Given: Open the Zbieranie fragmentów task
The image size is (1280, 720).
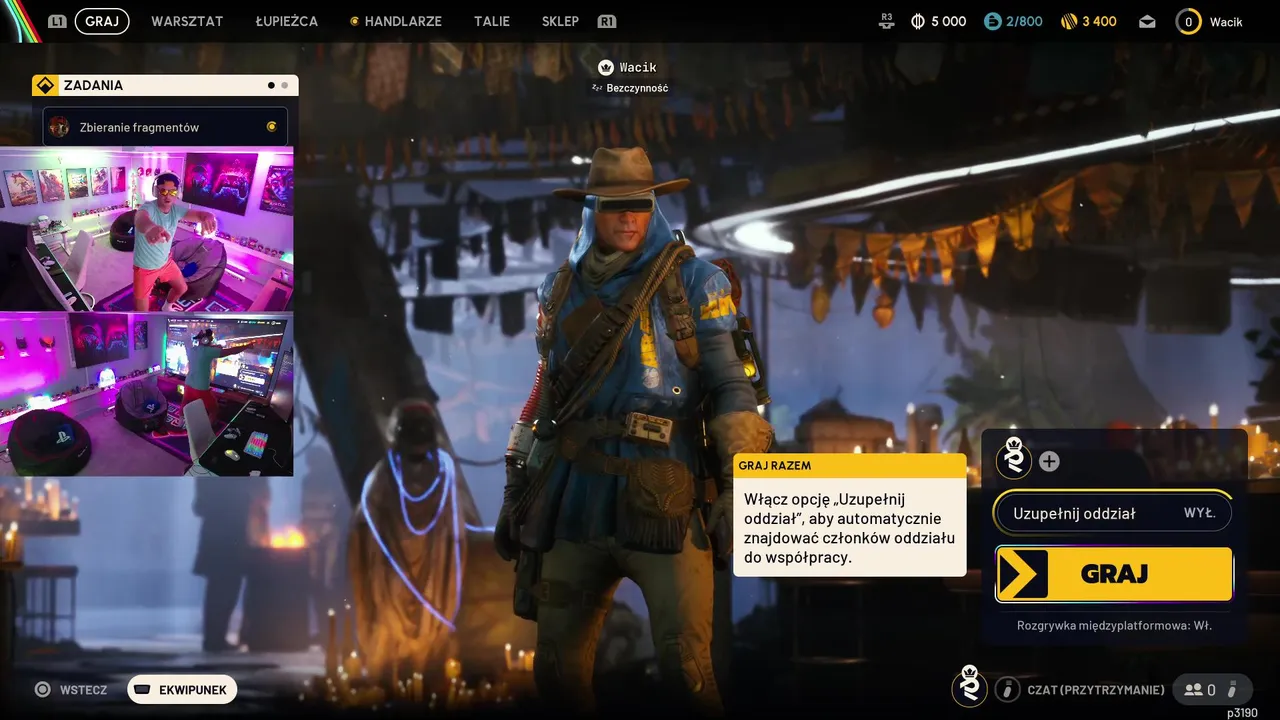Looking at the screenshot, I should (x=165, y=127).
